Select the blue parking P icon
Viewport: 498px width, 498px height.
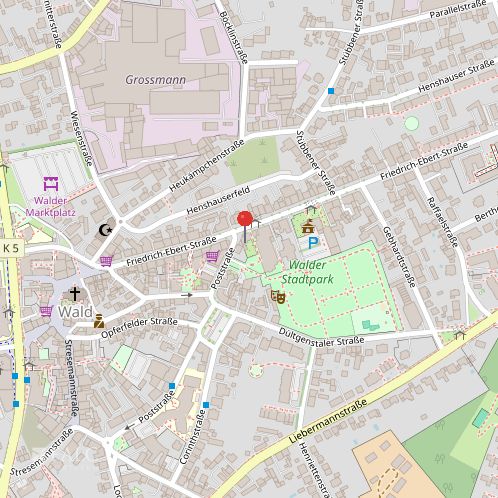[313, 243]
